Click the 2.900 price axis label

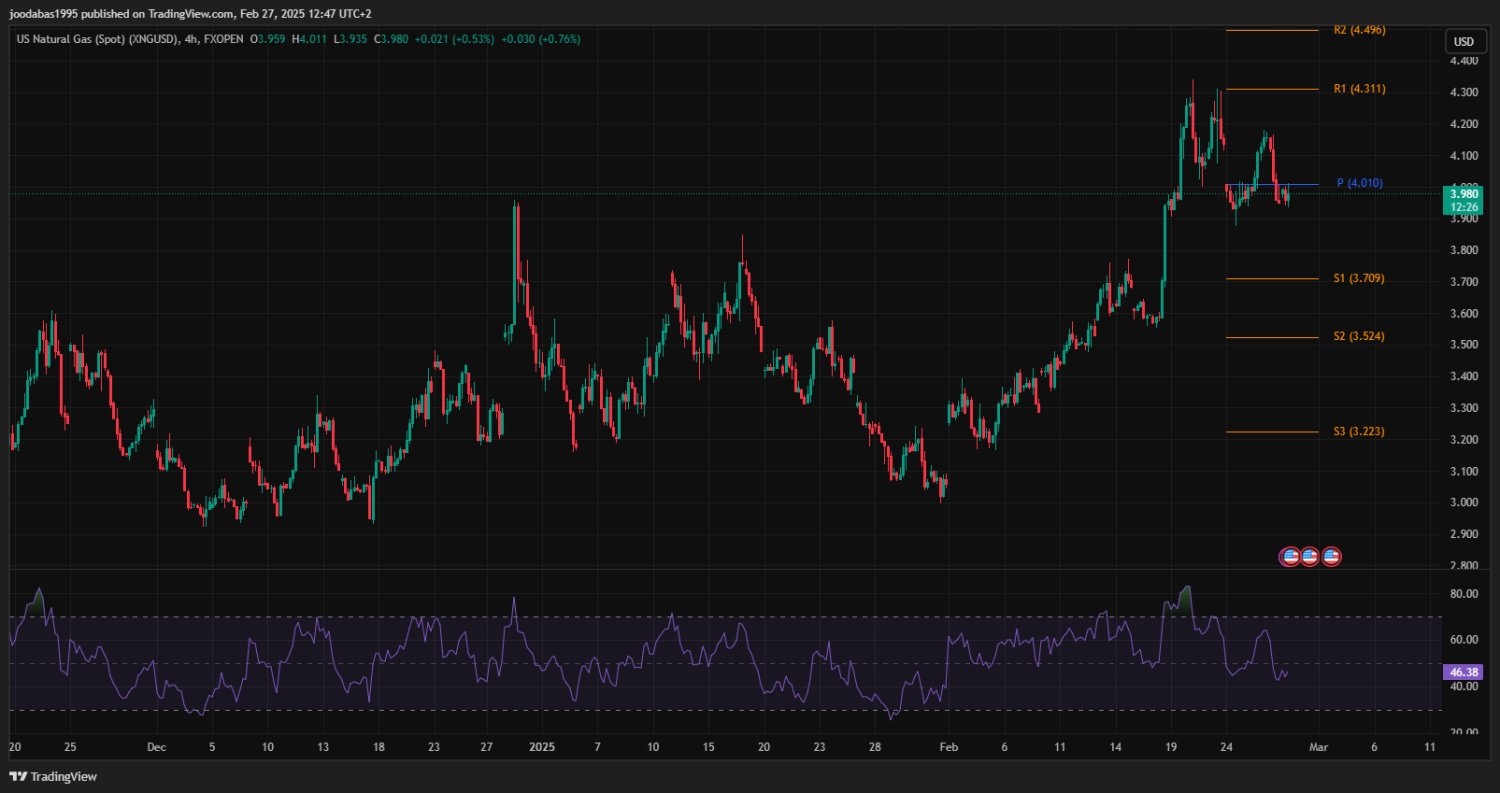pos(1463,534)
